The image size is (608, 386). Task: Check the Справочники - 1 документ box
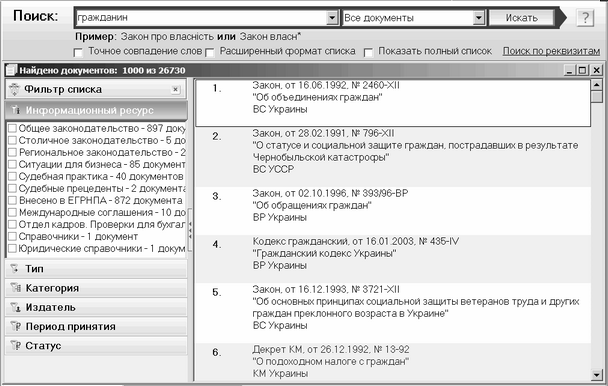(x=12, y=237)
